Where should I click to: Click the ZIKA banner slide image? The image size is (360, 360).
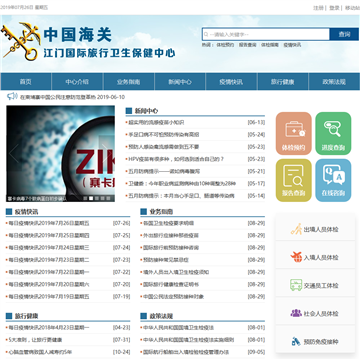pyautogui.click(x=61, y=154)
